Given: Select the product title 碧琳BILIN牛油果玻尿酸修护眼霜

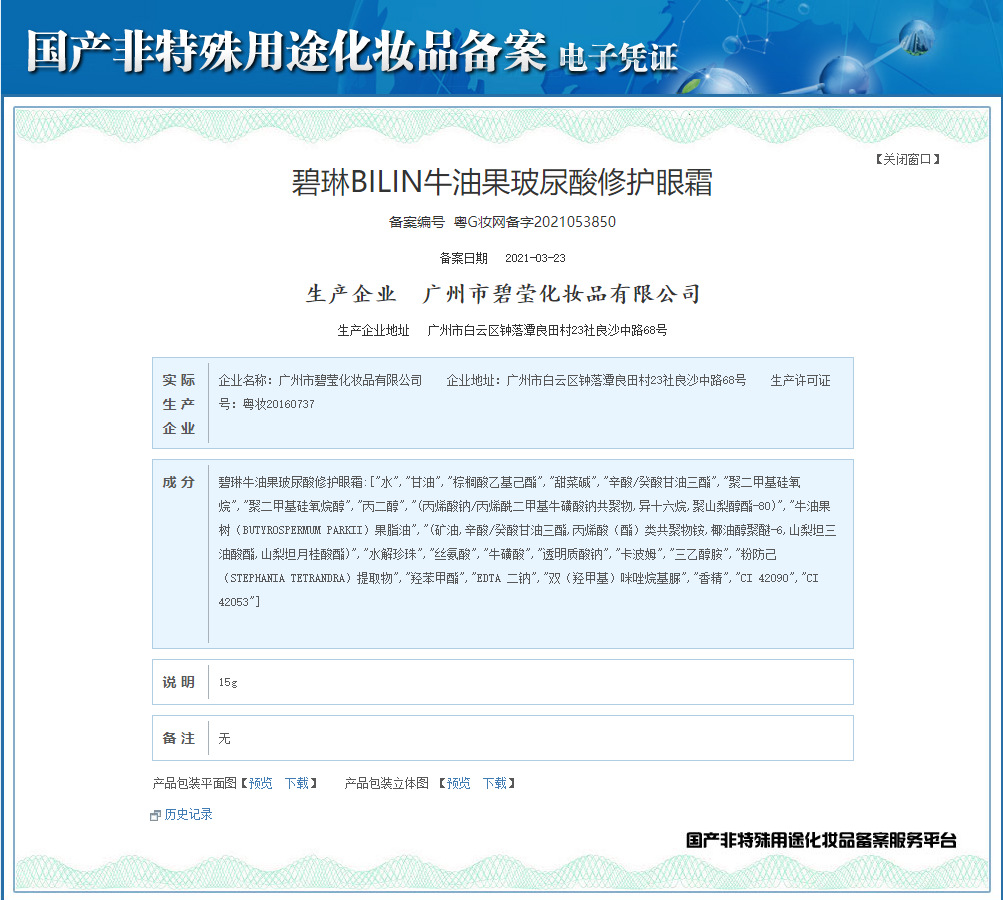Looking at the screenshot, I should 502,183.
